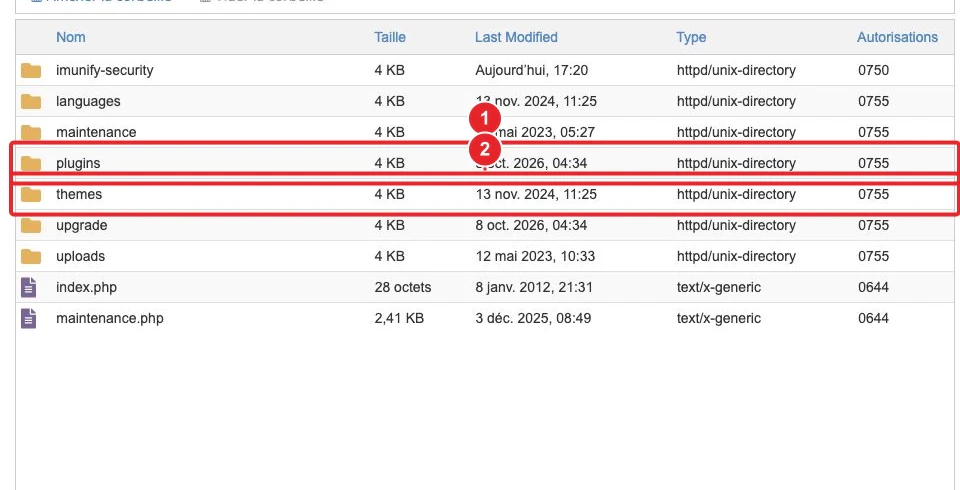Click the httpd/unix-directory type of themes
Image resolution: width=960 pixels, height=490 pixels.
[x=736, y=194]
